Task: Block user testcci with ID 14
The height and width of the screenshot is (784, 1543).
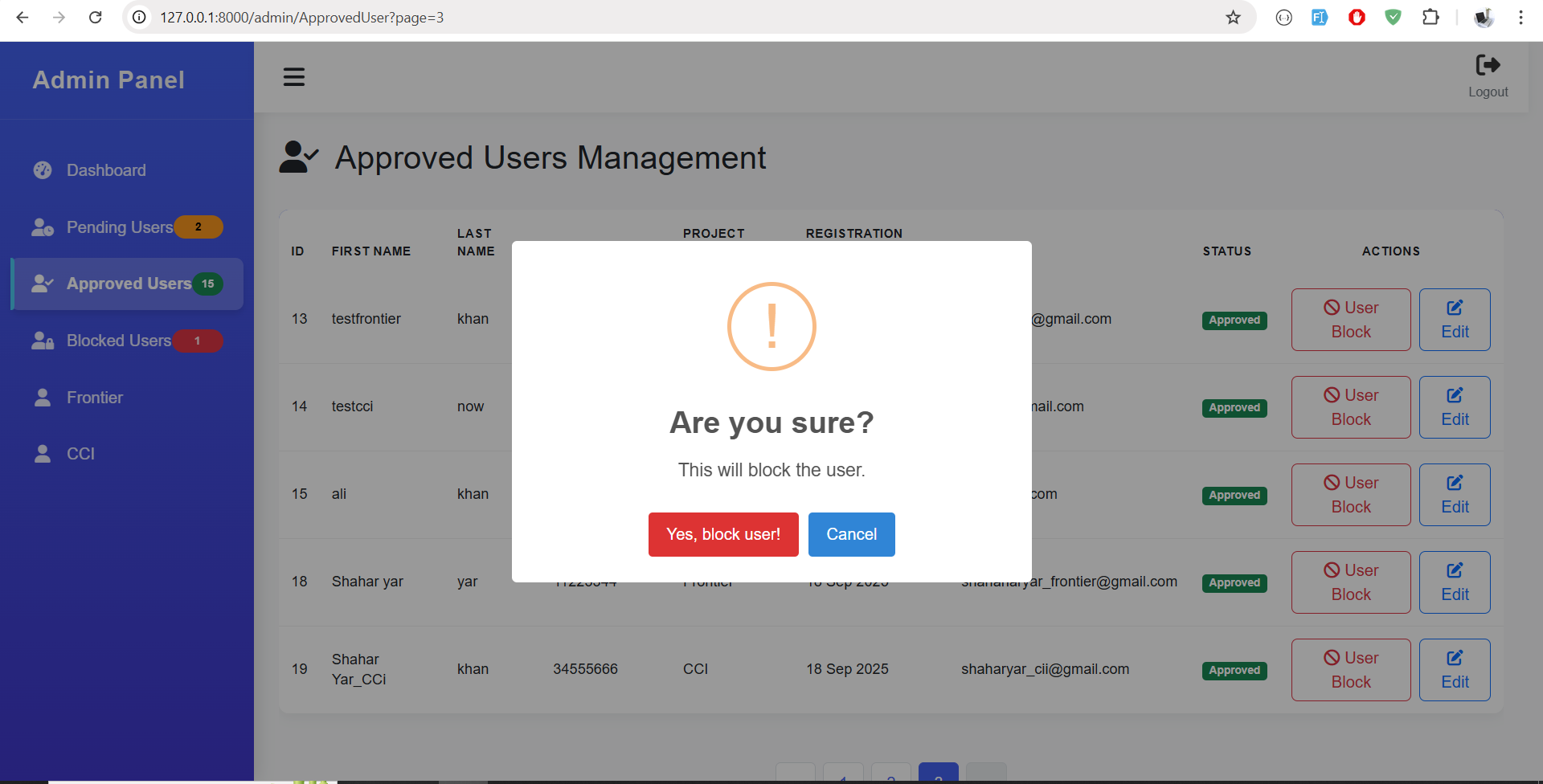Action: point(1350,407)
